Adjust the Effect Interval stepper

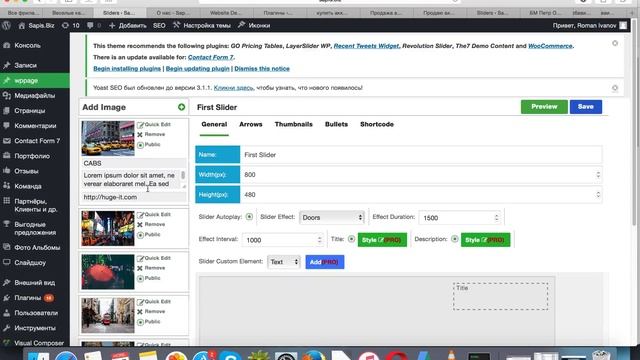[319, 240]
